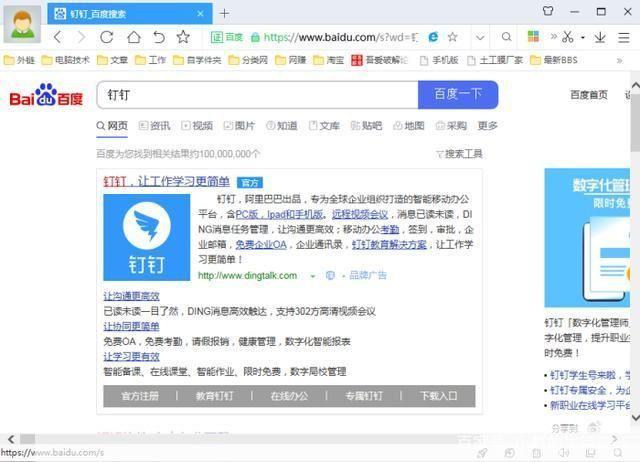Click the undo restore-tab icon
This screenshot has height=462, width=640.
click(x=159, y=37)
